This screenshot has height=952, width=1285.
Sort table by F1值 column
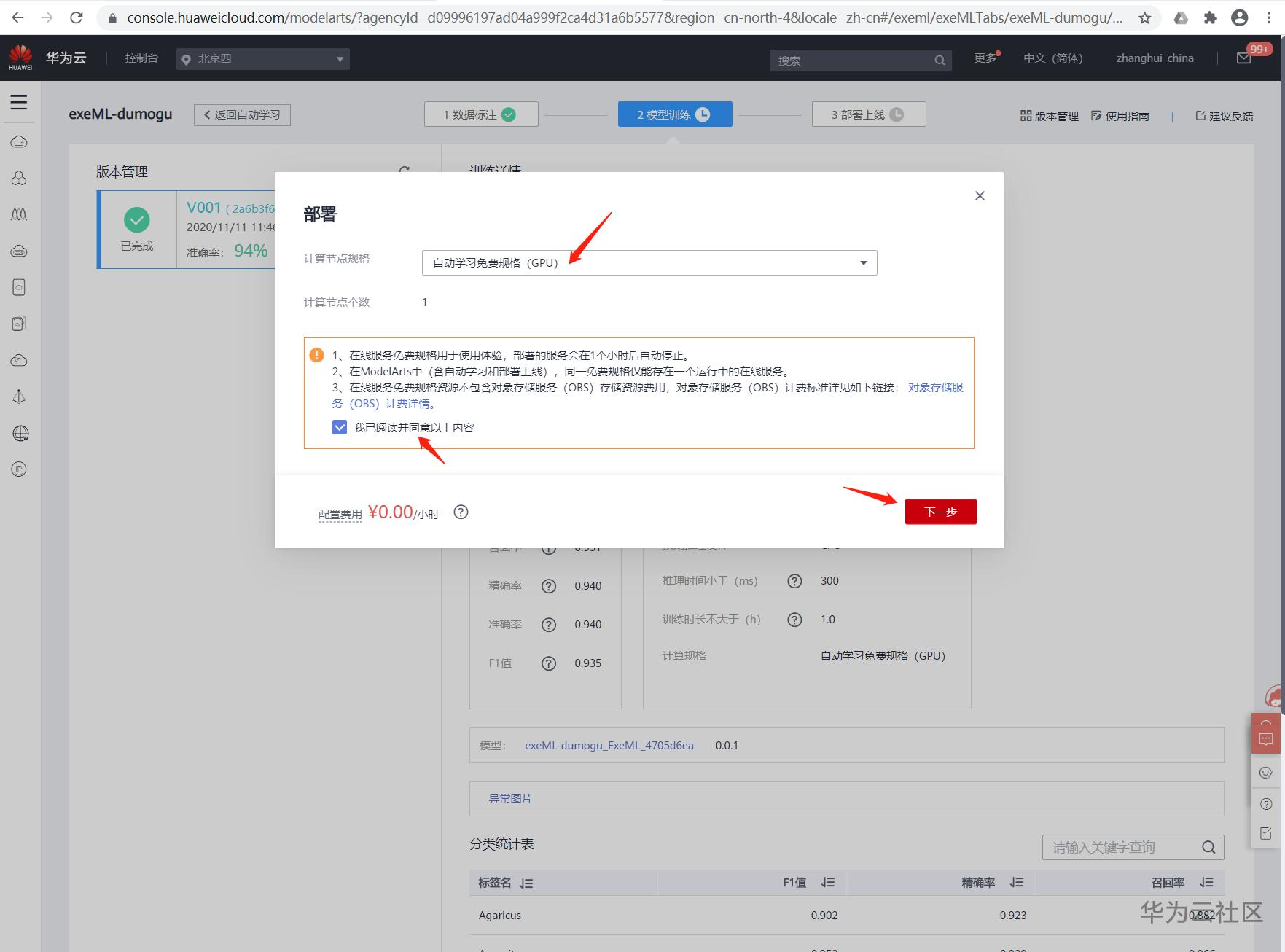point(828,883)
